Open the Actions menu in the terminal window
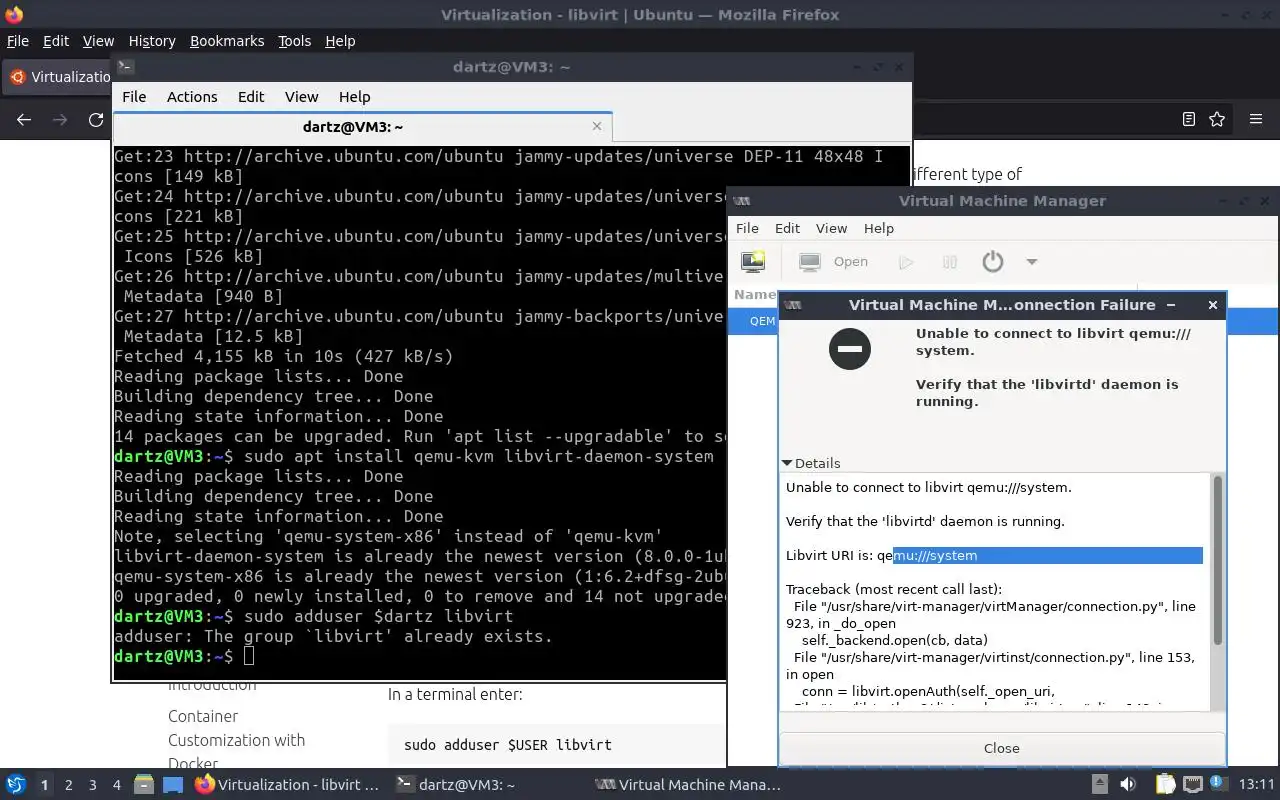Viewport: 1280px width, 800px height. (x=192, y=97)
